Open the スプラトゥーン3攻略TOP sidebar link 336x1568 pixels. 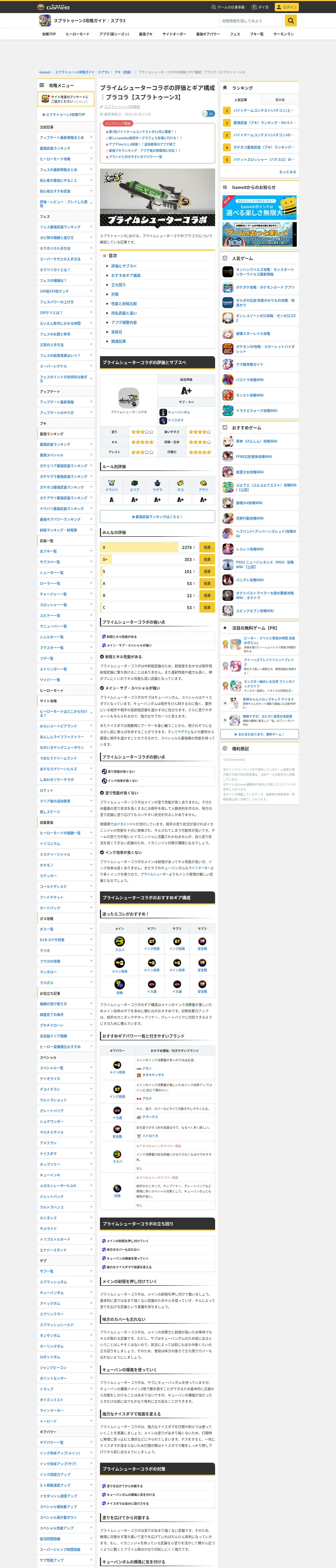(64, 114)
